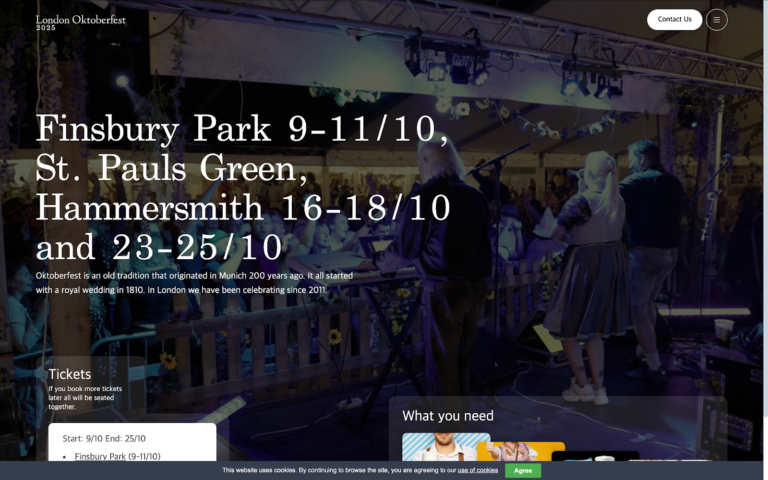Image resolution: width=768 pixels, height=480 pixels.
Task: Open the hamburger menu icon
Action: click(x=717, y=19)
